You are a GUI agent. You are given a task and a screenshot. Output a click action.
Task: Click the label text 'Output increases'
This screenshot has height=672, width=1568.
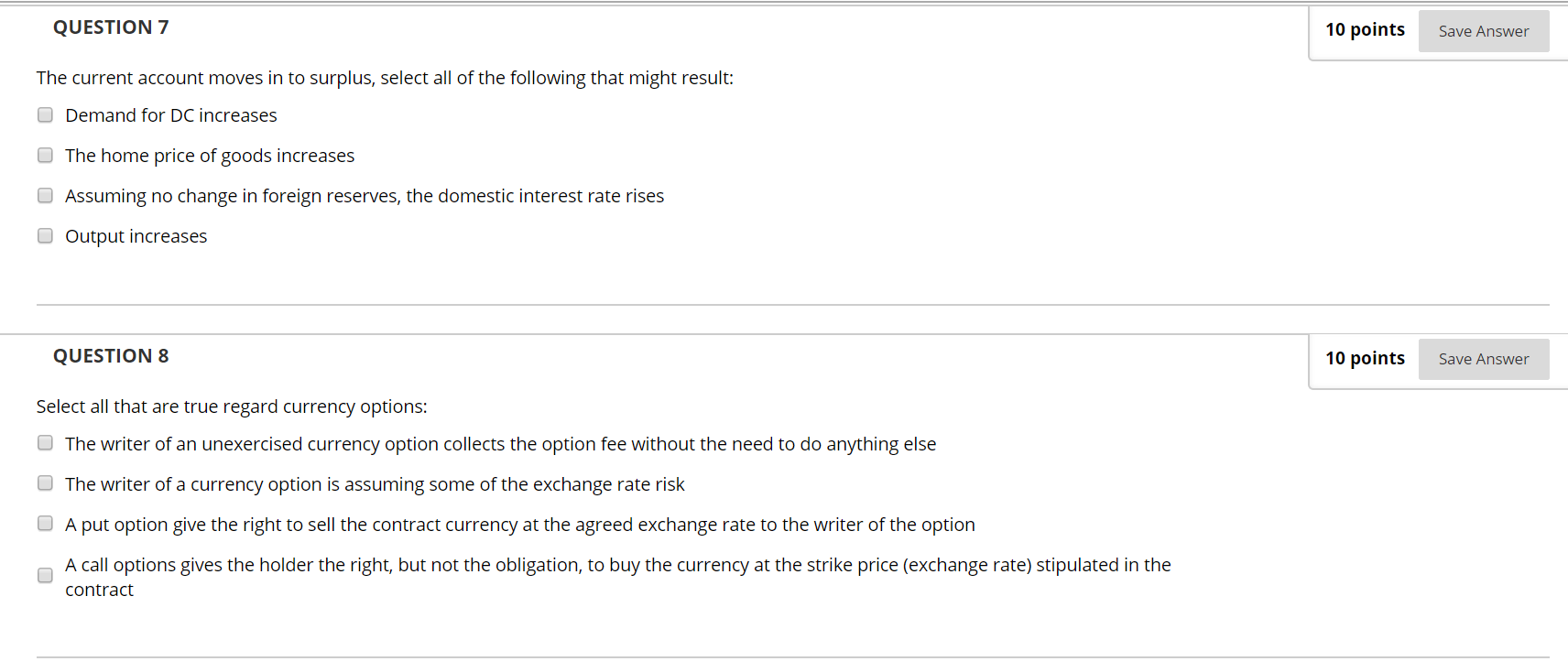tap(136, 235)
